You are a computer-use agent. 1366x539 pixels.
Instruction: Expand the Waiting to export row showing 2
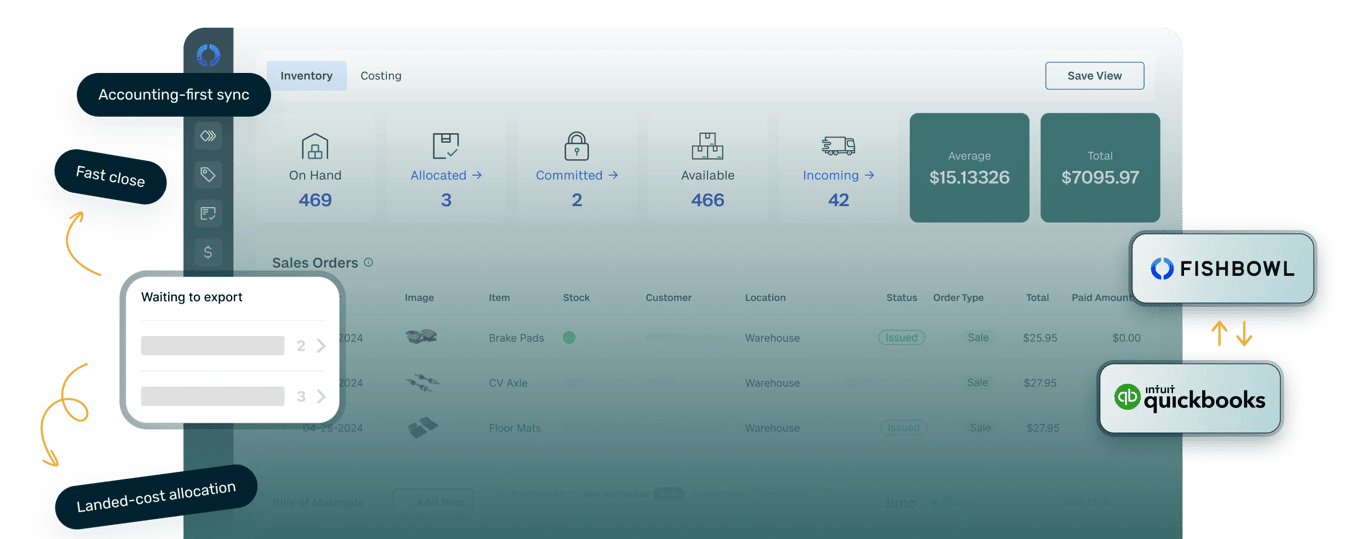(x=233, y=346)
